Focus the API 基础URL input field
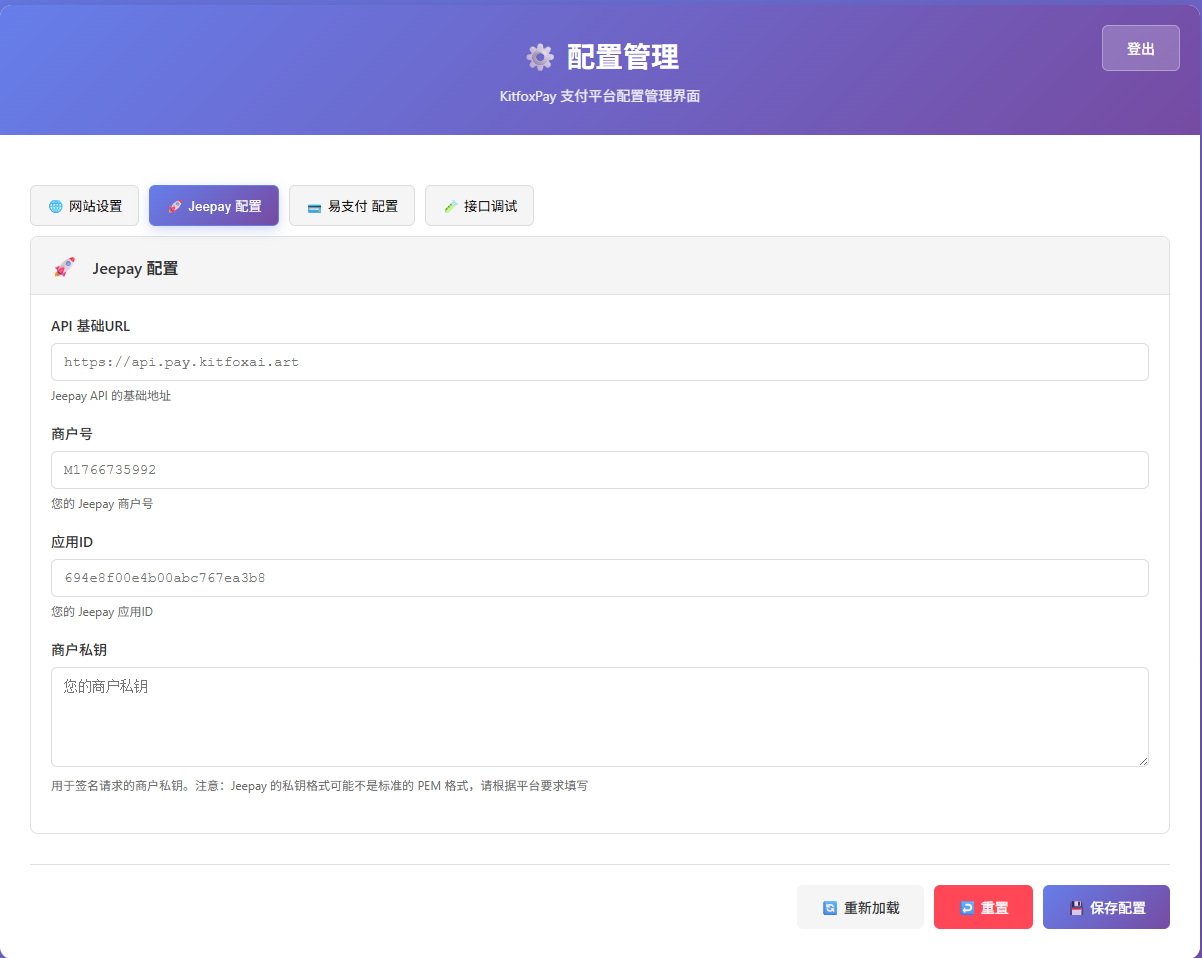 600,362
